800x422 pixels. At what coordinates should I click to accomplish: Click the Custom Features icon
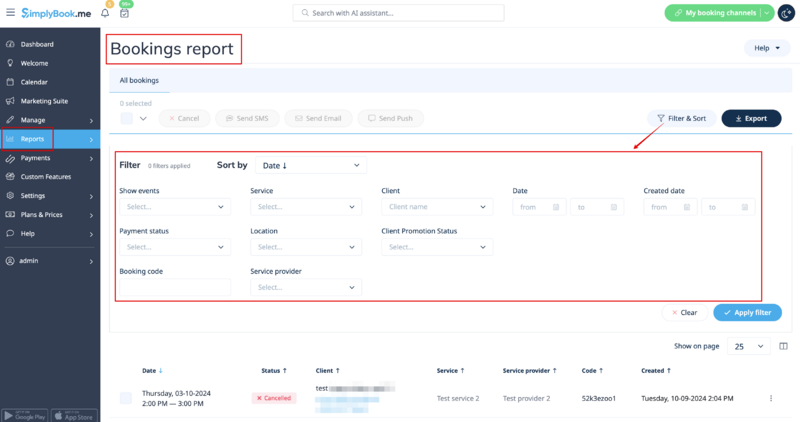point(10,177)
